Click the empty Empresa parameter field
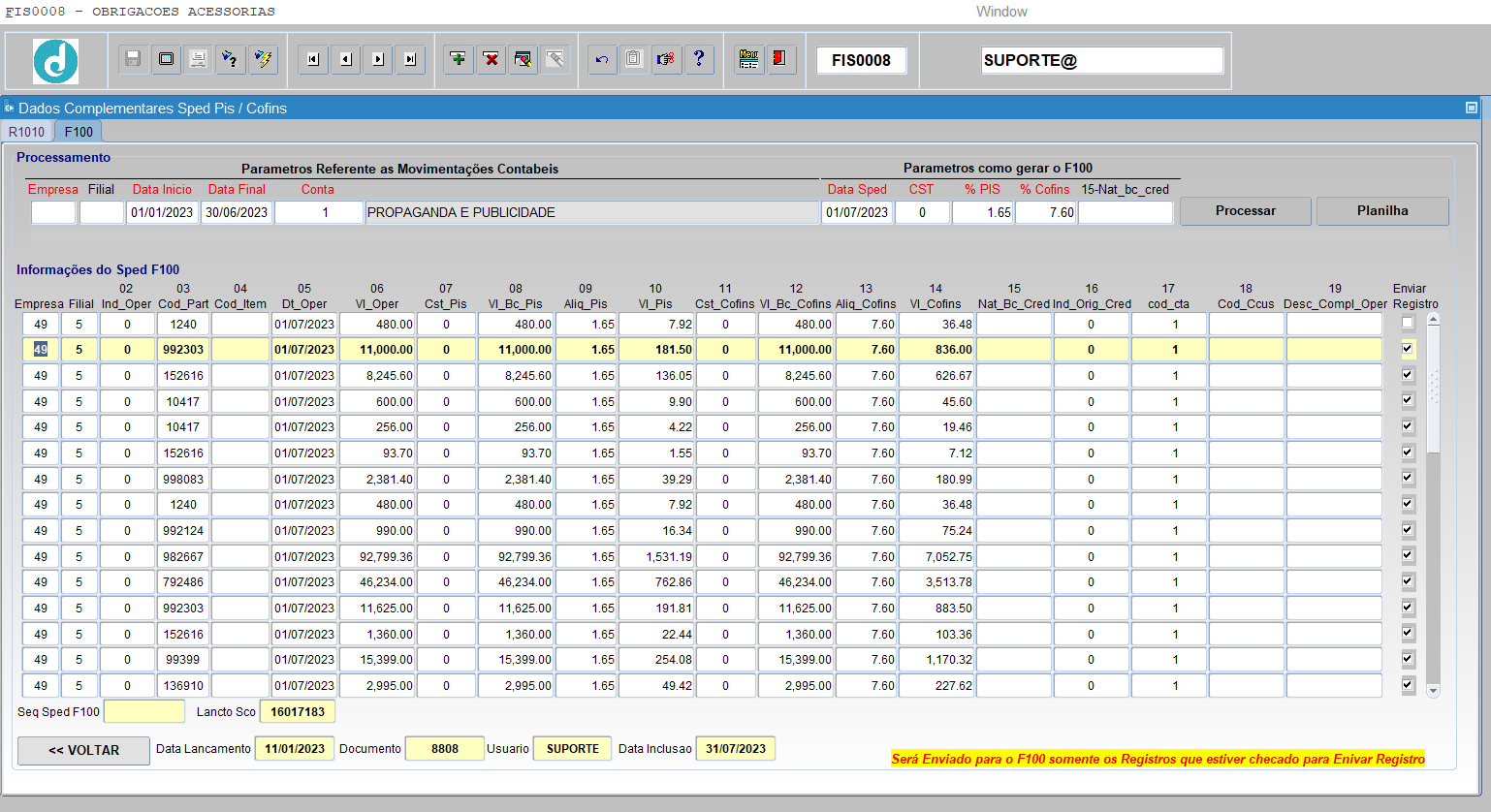This screenshot has width=1491, height=812. tap(53, 212)
